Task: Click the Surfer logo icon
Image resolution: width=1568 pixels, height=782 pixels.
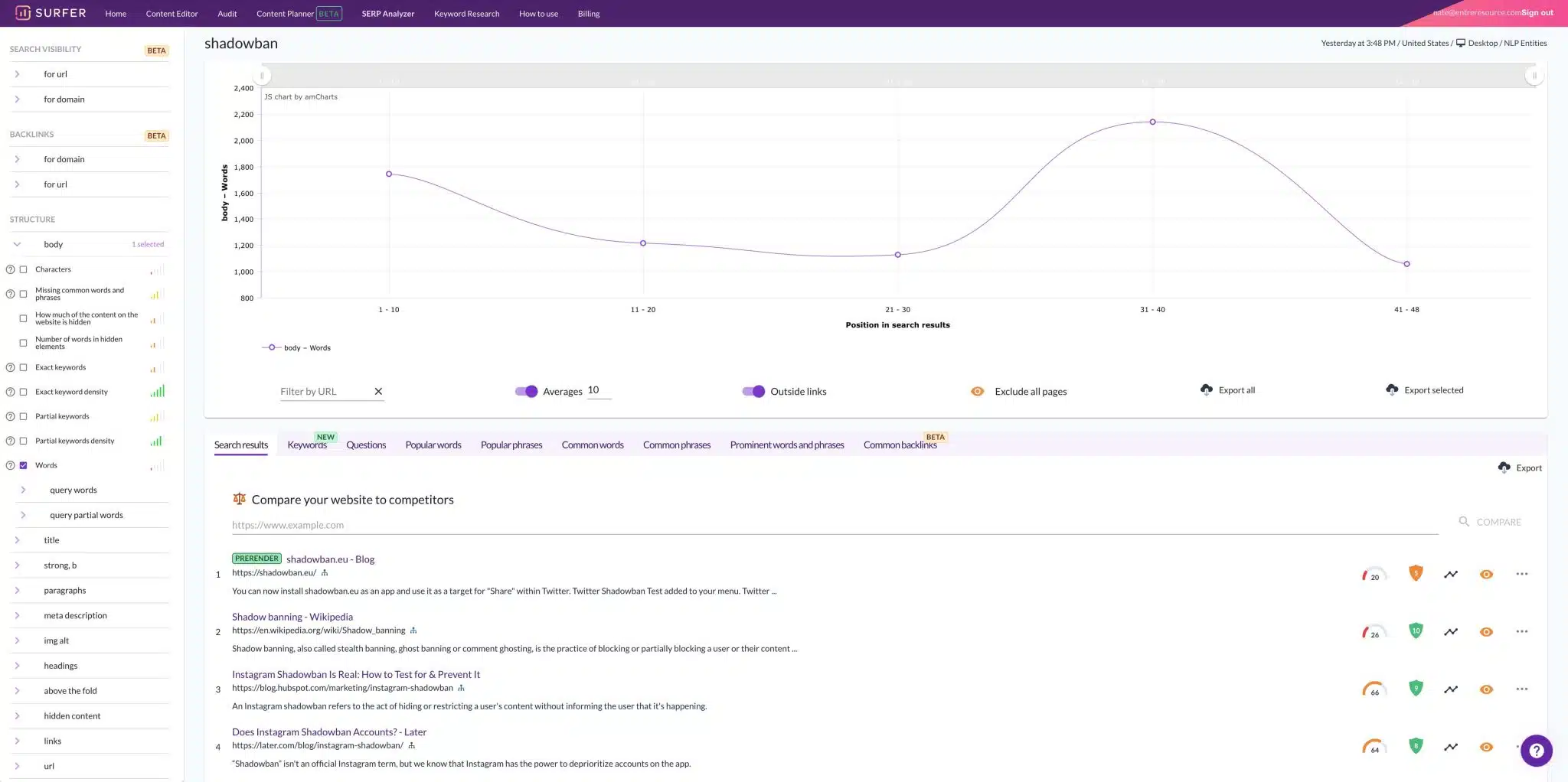Action: [23, 13]
